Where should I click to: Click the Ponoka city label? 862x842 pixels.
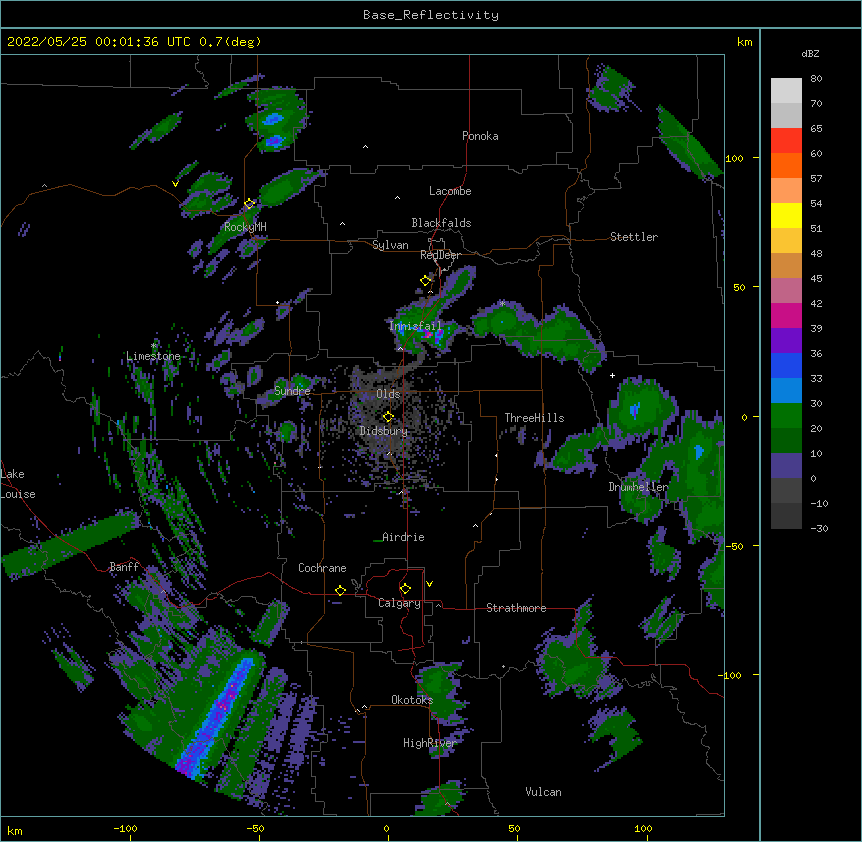[x=480, y=136]
